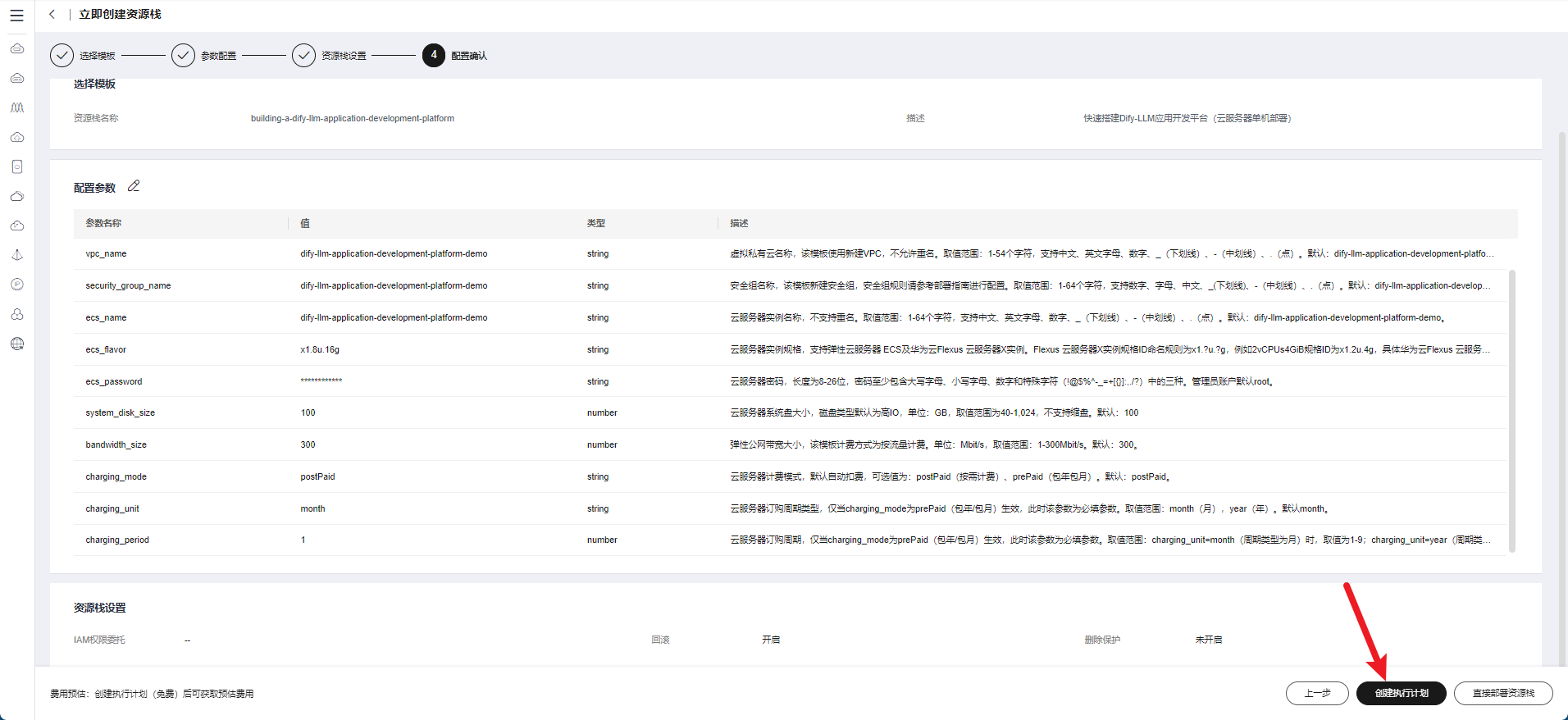Screen dimensions: 1568x720
Task: Select the charging_mode value postPaid
Action: click(x=317, y=477)
